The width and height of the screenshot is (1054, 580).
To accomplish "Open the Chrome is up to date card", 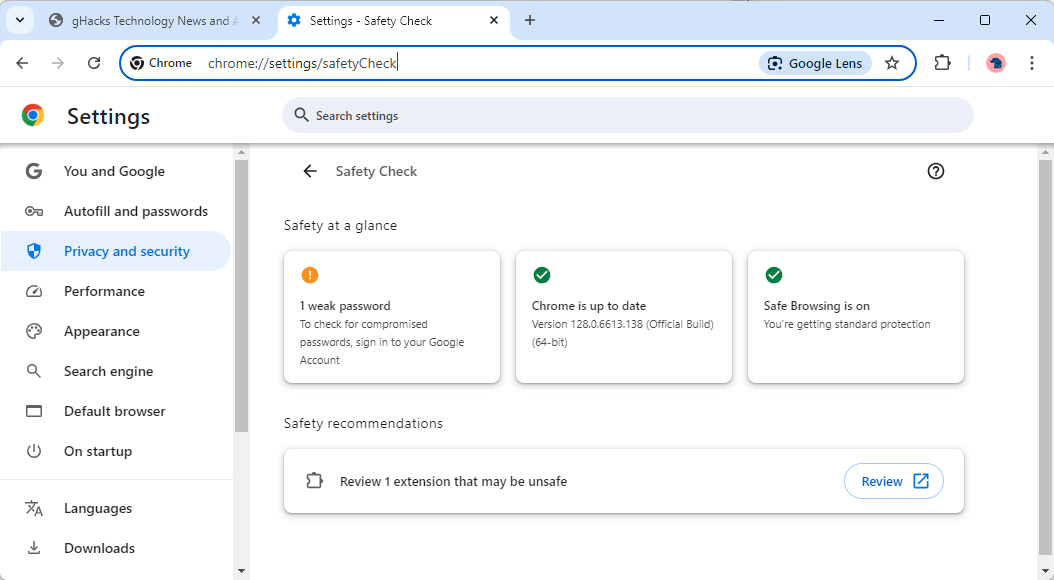I will click(x=624, y=317).
